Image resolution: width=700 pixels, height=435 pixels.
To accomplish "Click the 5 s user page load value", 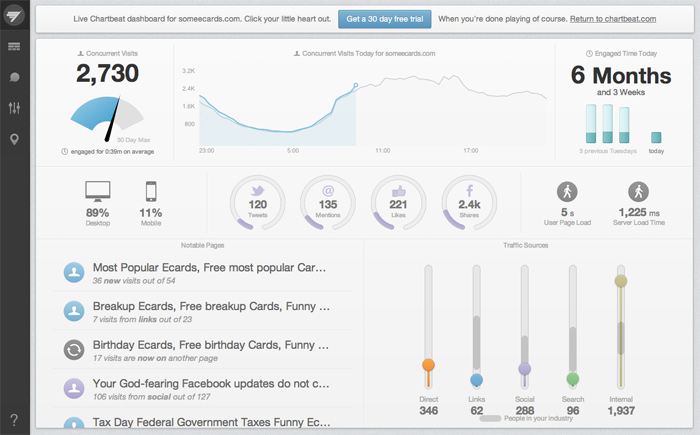I will tap(567, 212).
